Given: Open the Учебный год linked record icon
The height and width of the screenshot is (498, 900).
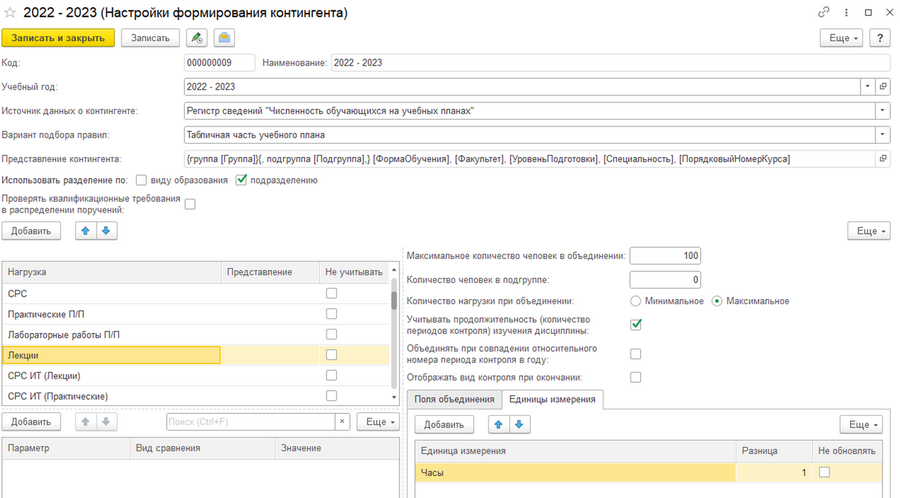Looking at the screenshot, I should [883, 87].
